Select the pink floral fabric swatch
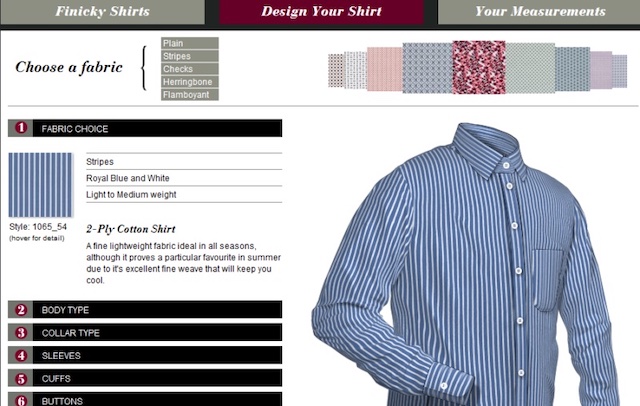 click(x=479, y=67)
